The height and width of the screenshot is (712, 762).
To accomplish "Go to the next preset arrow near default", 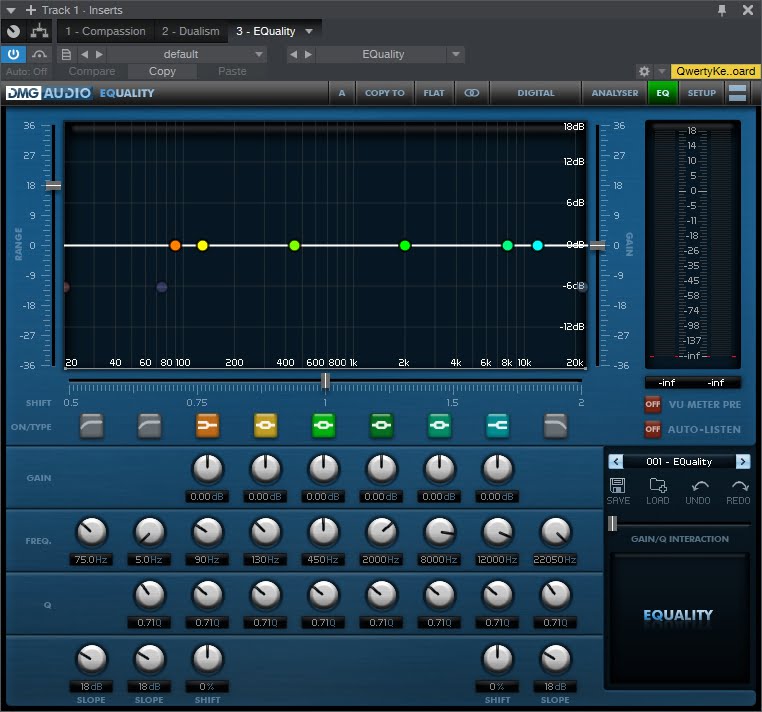I will click(x=99, y=54).
